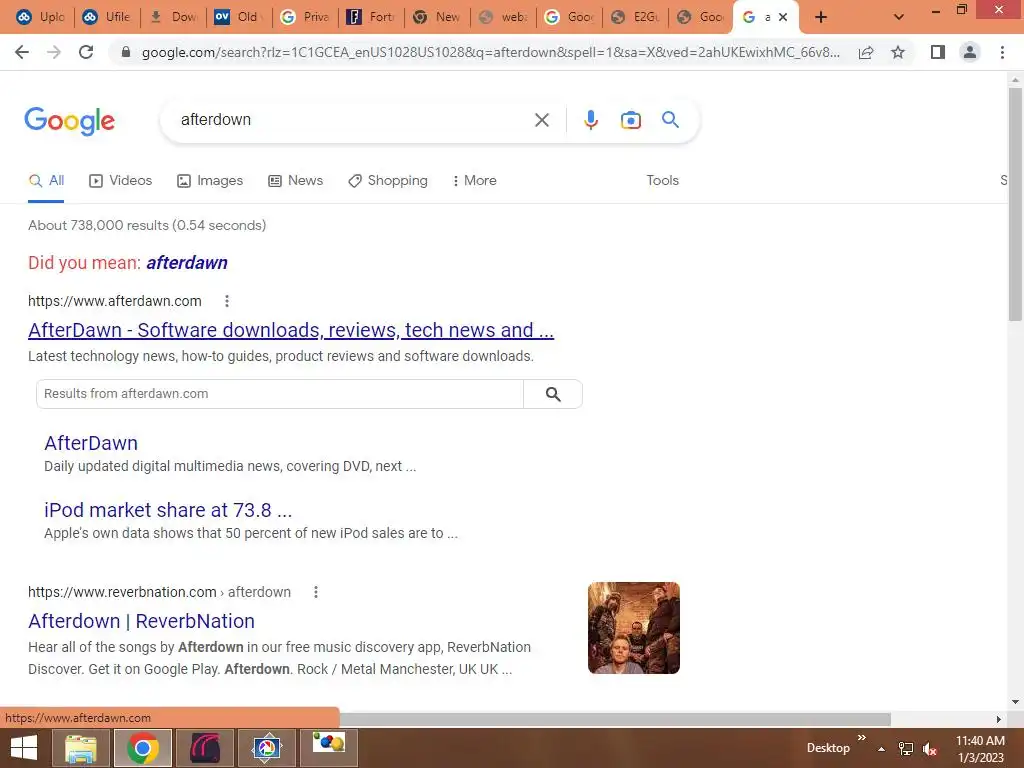1024x768 pixels.
Task: Switch to the Shopping results tab
Action: 388,181
